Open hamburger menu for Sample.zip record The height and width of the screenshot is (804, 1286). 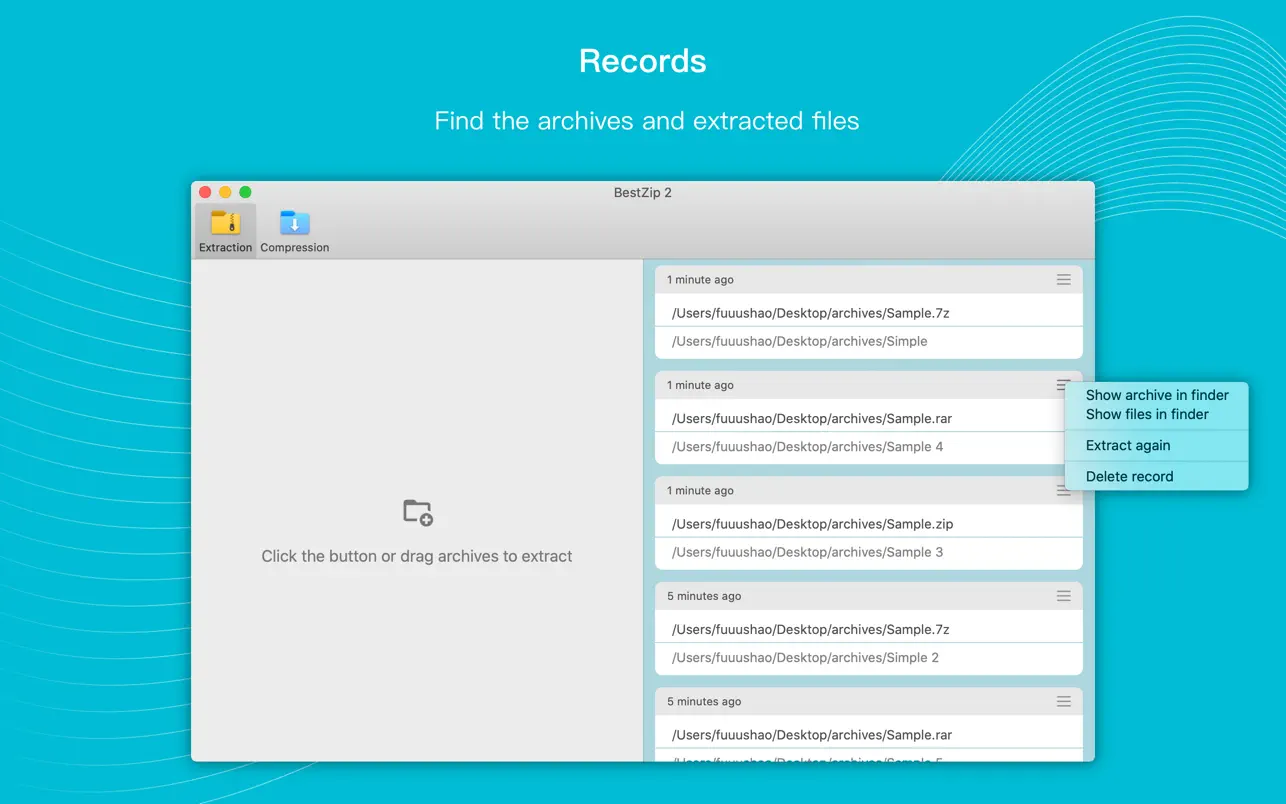[1063, 491]
